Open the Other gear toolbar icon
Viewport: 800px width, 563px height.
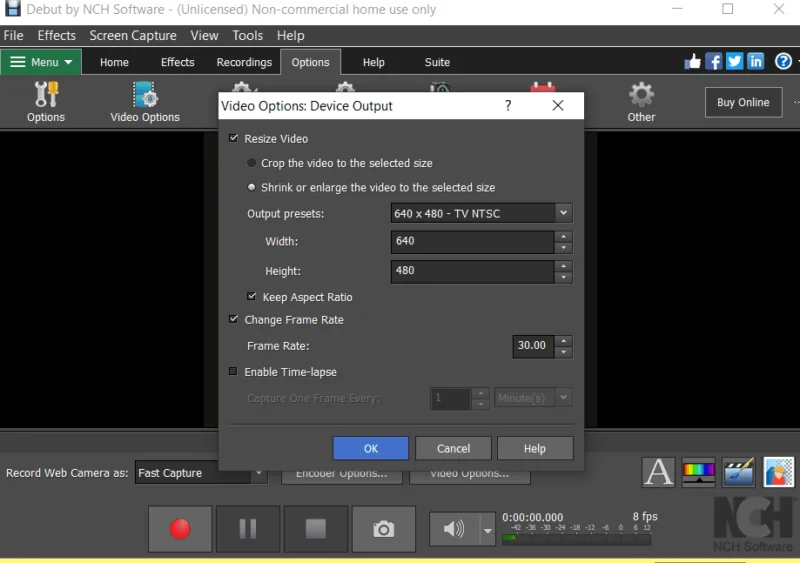641,102
